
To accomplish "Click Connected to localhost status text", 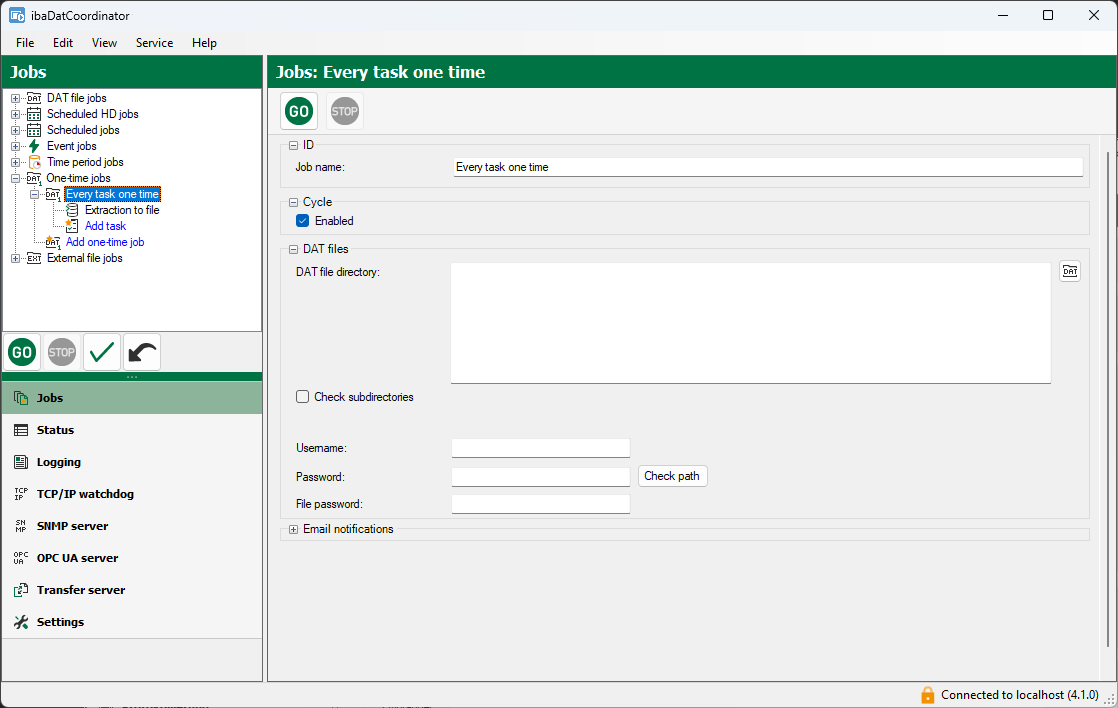I will click(1020, 695).
